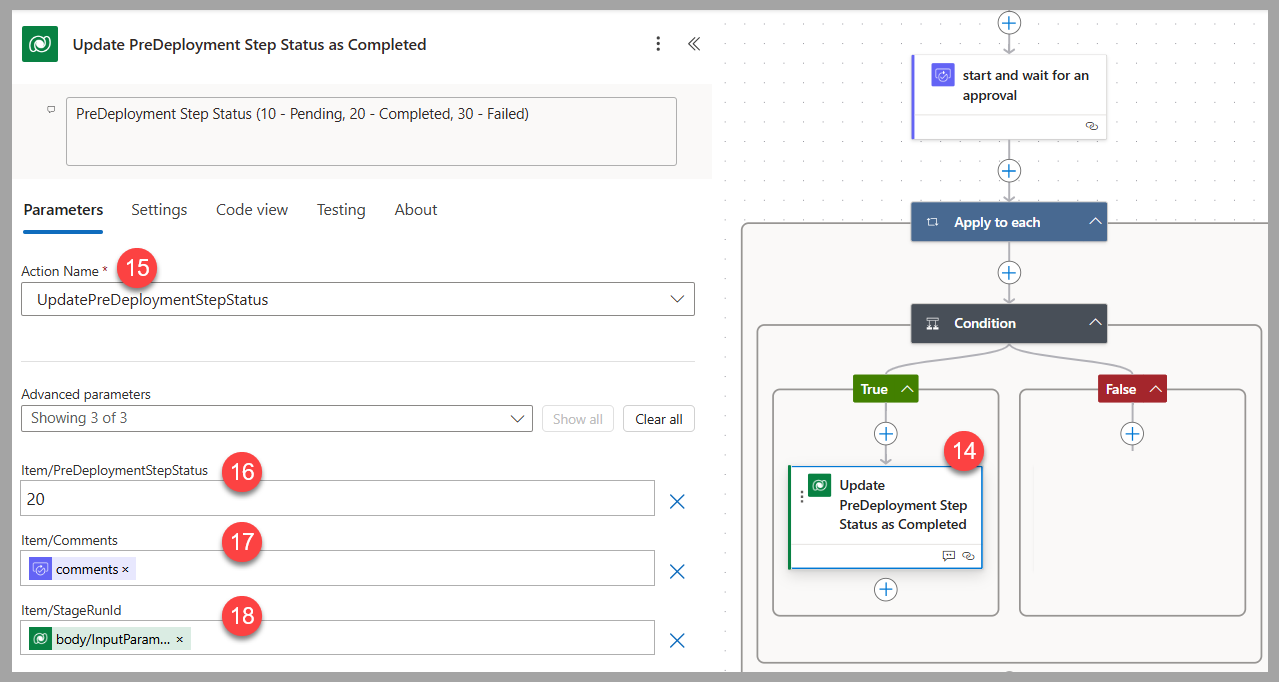Switch to the Code view tab
1279x682 pixels.
pos(251,210)
